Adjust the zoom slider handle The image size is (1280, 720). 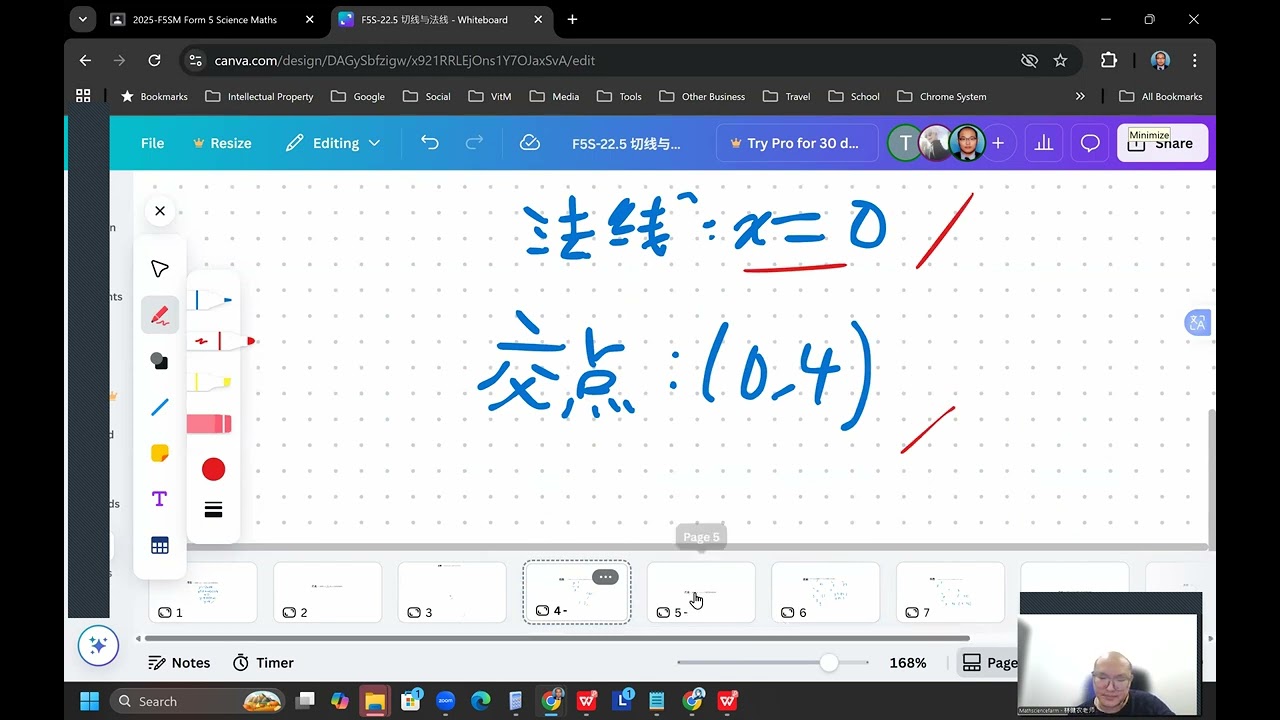[829, 662]
